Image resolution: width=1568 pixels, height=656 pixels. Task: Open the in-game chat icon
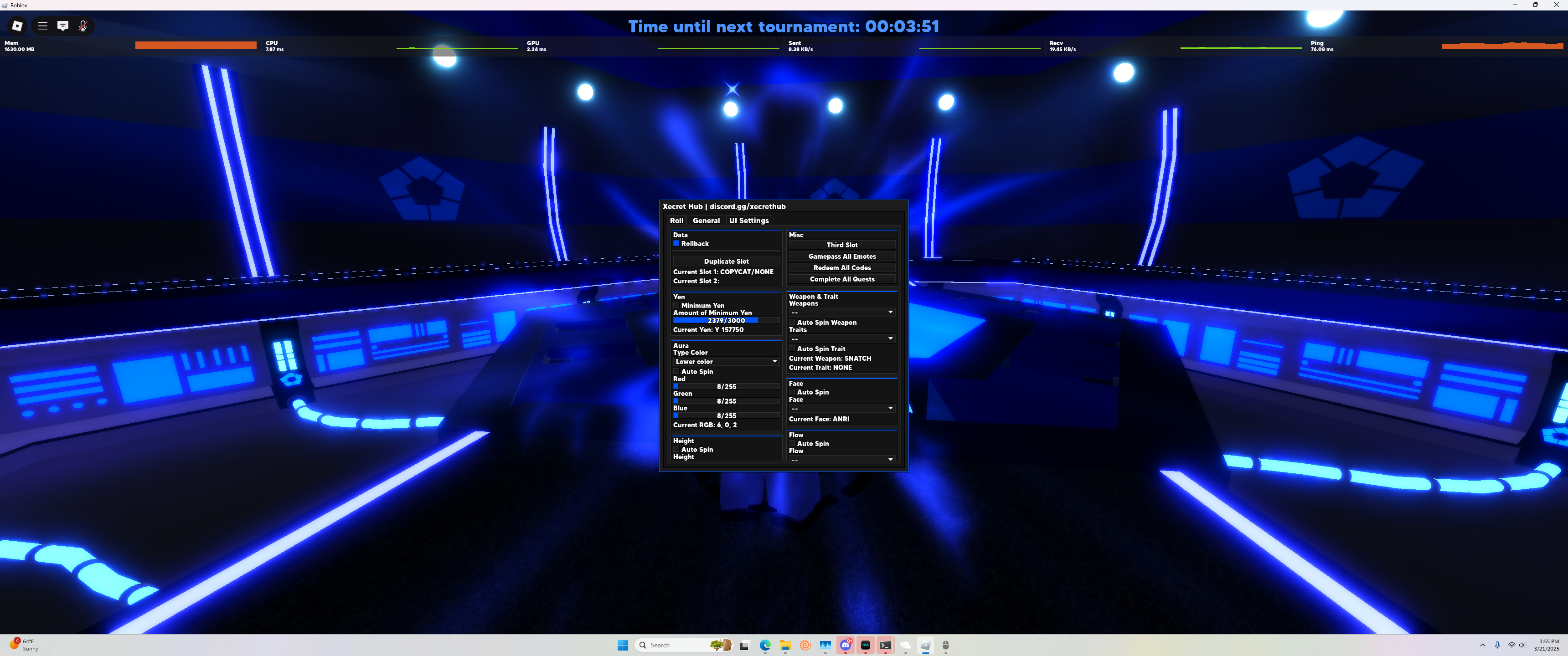click(x=63, y=26)
